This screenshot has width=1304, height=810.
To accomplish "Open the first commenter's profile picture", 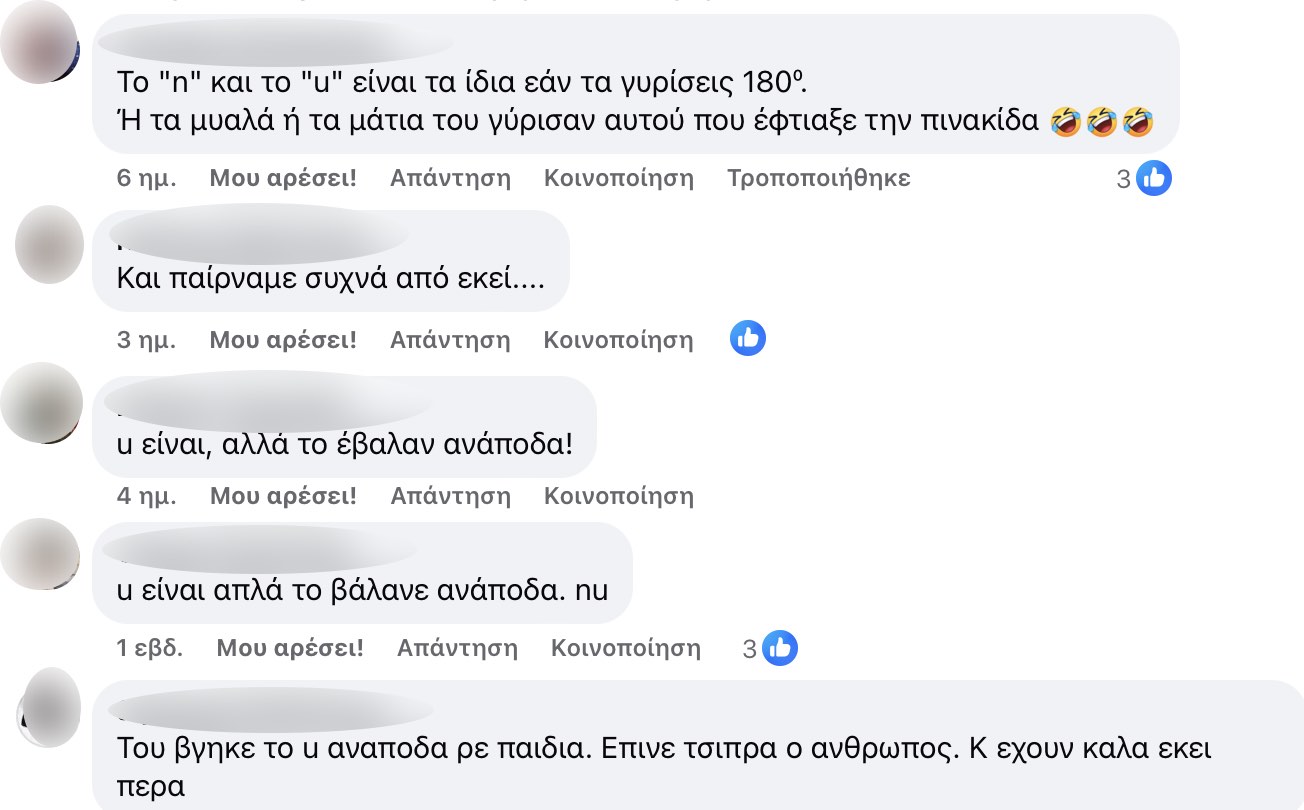I will [40, 43].
